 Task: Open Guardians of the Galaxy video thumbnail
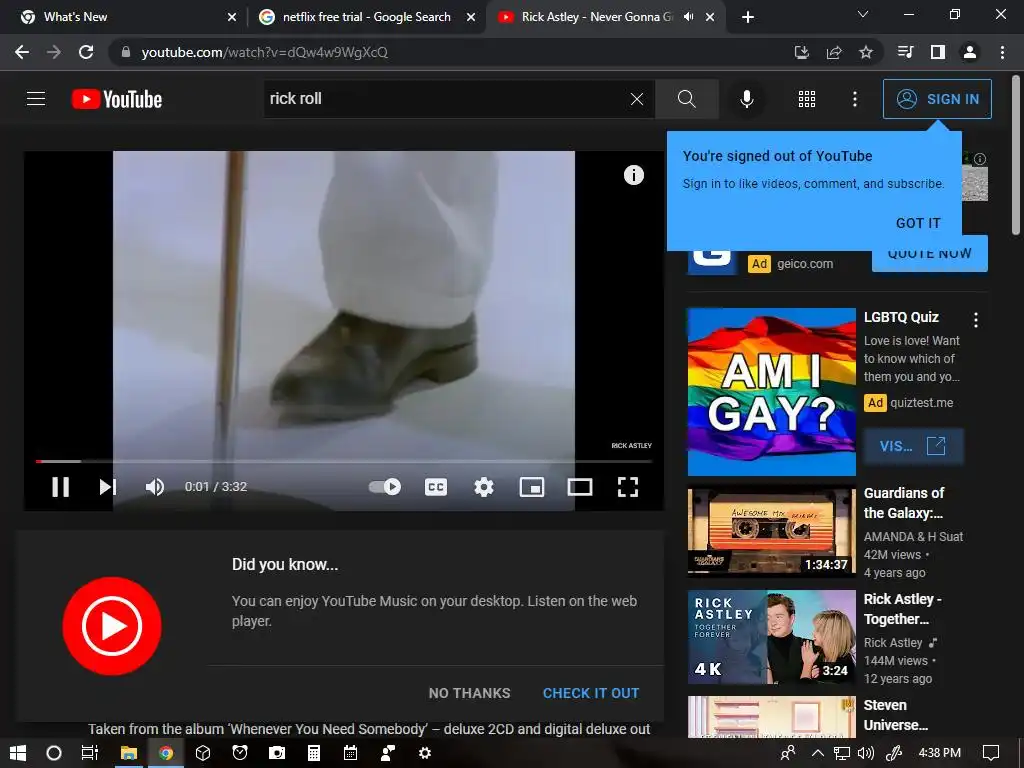tap(771, 531)
